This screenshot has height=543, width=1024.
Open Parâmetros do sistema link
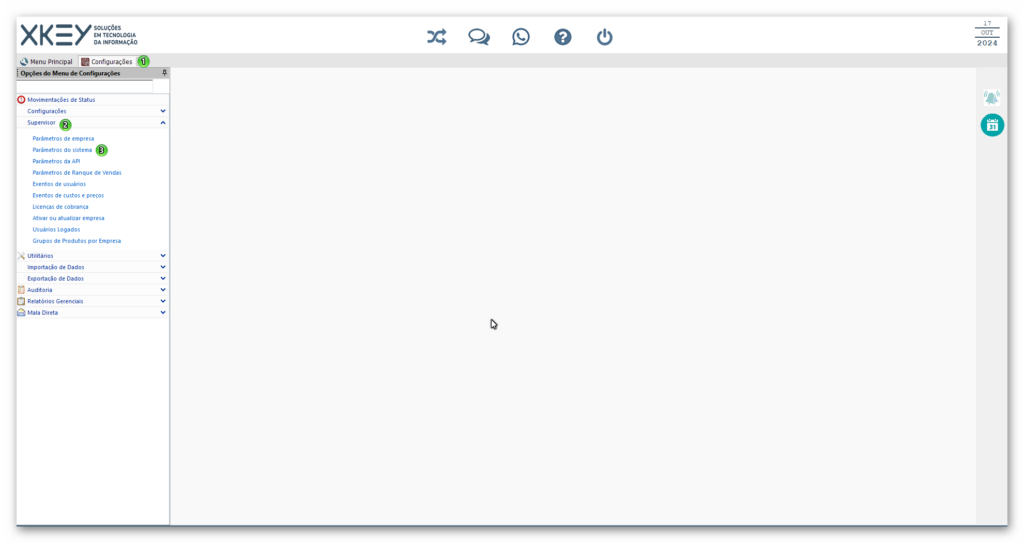[62, 150]
